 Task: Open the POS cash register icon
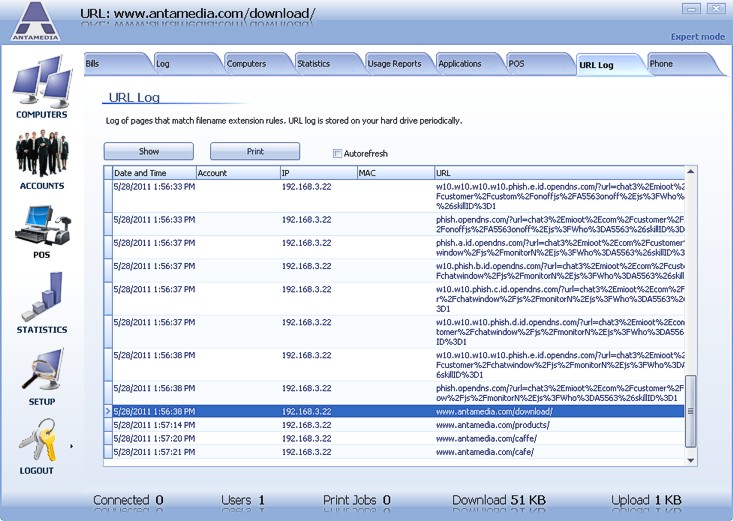42,225
